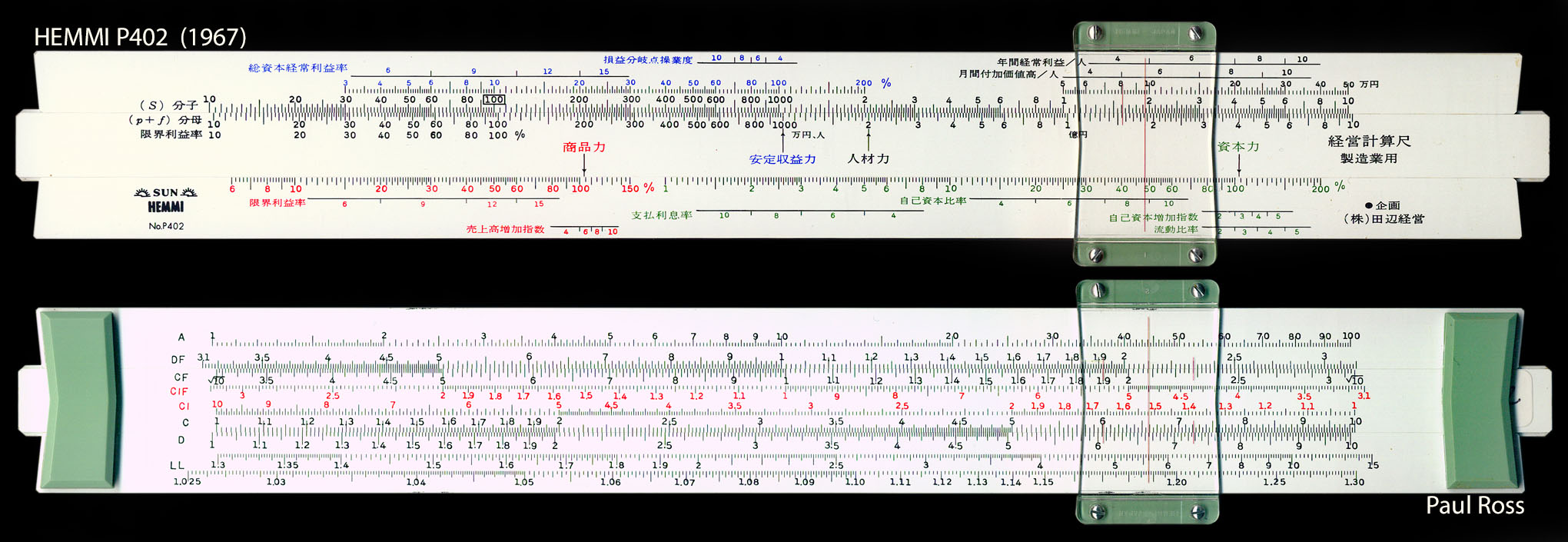Click the red hairline on the back cursor
The width and height of the screenshot is (1568, 542).
click(1148, 398)
